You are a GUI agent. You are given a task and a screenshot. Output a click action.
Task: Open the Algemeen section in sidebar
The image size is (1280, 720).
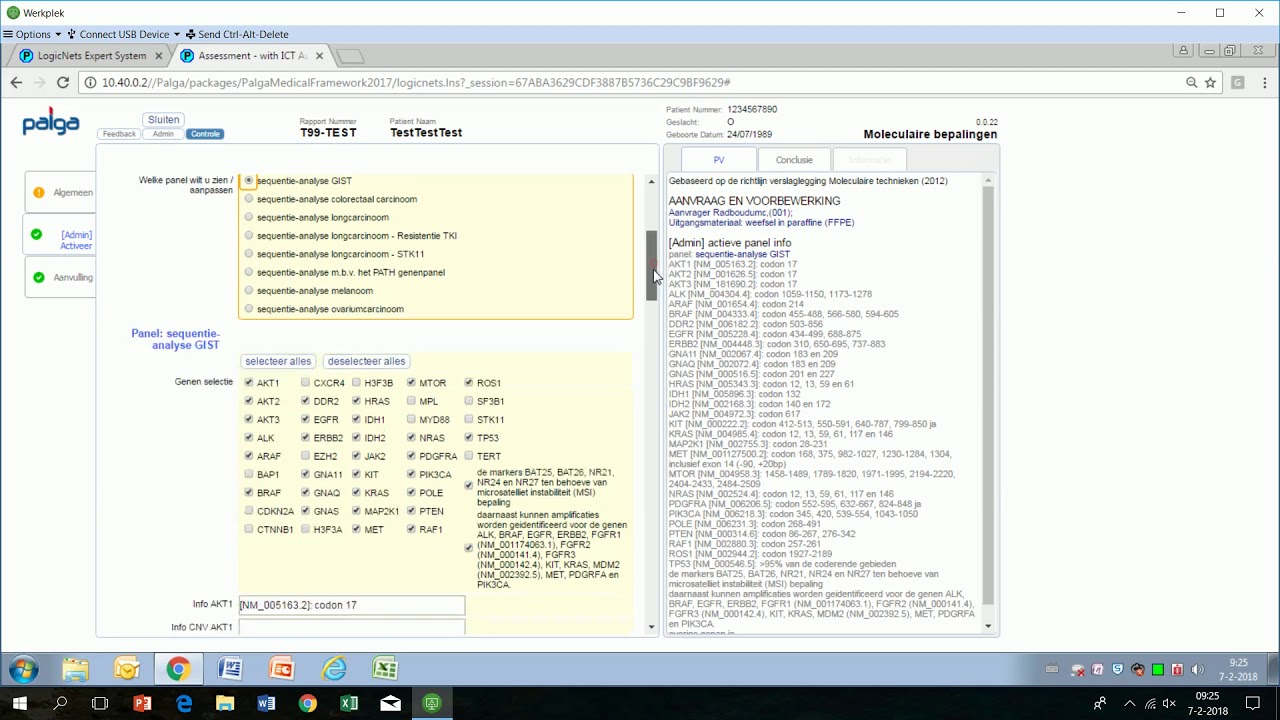click(62, 192)
